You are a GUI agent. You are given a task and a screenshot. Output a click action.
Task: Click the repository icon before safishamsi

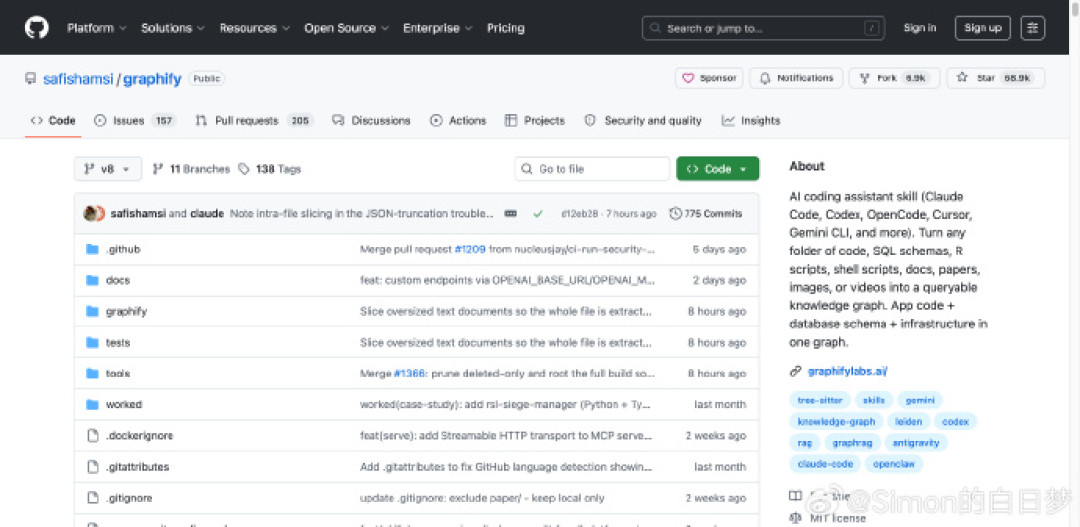click(30, 79)
